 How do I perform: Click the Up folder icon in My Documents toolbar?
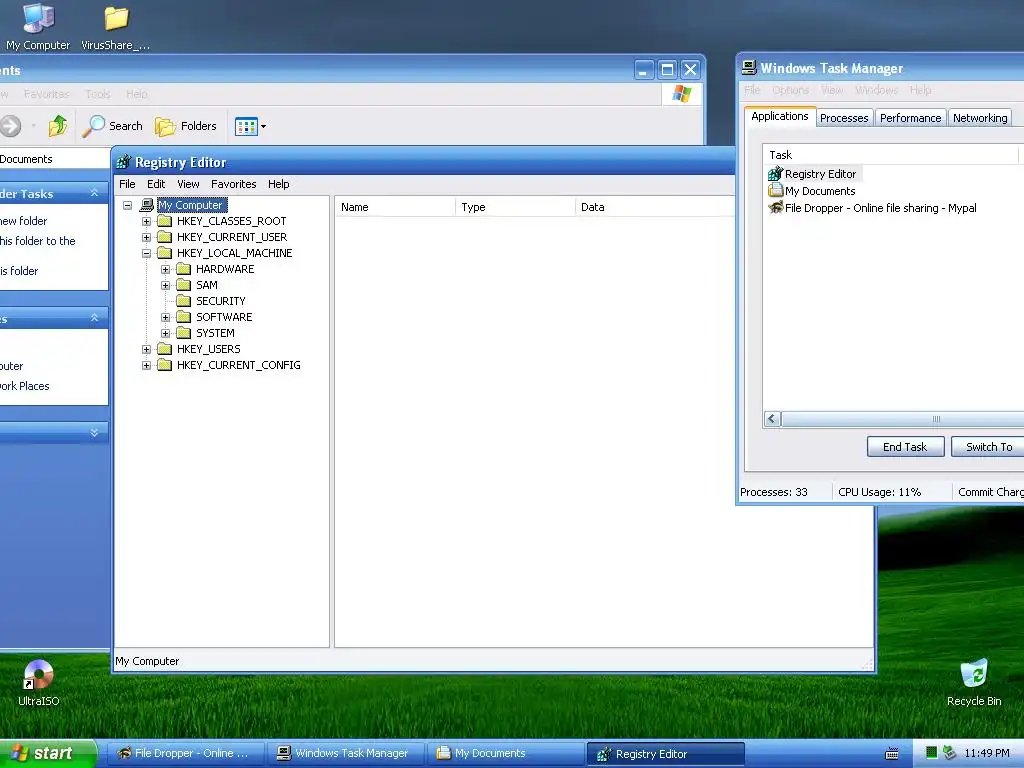(x=58, y=126)
